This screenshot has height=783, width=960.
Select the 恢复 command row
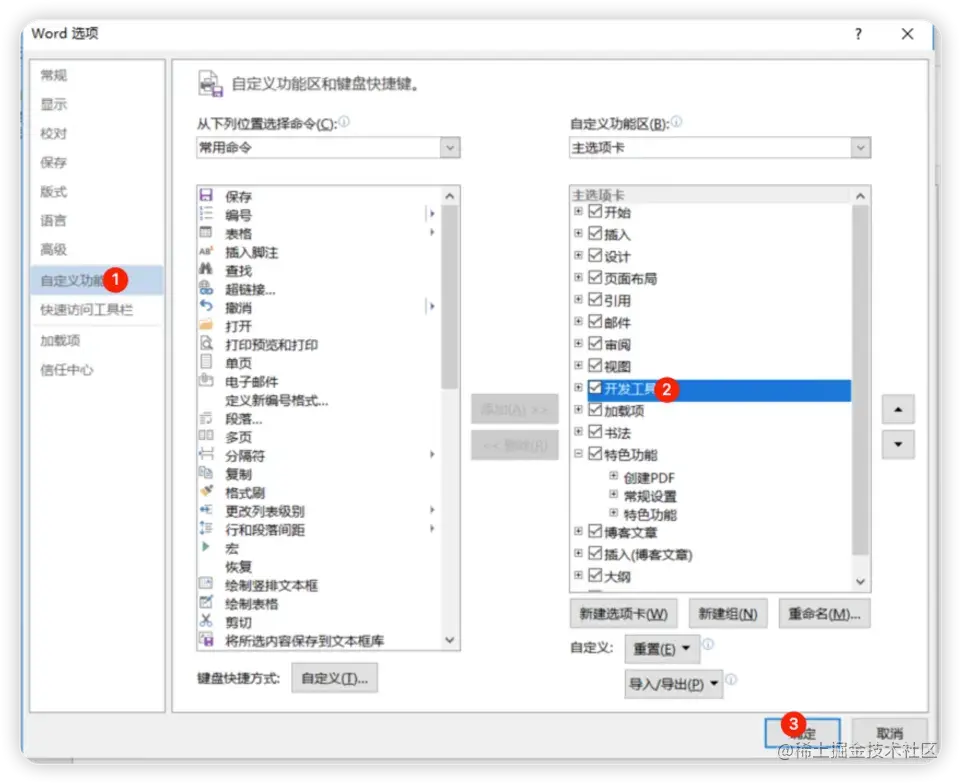click(x=318, y=566)
